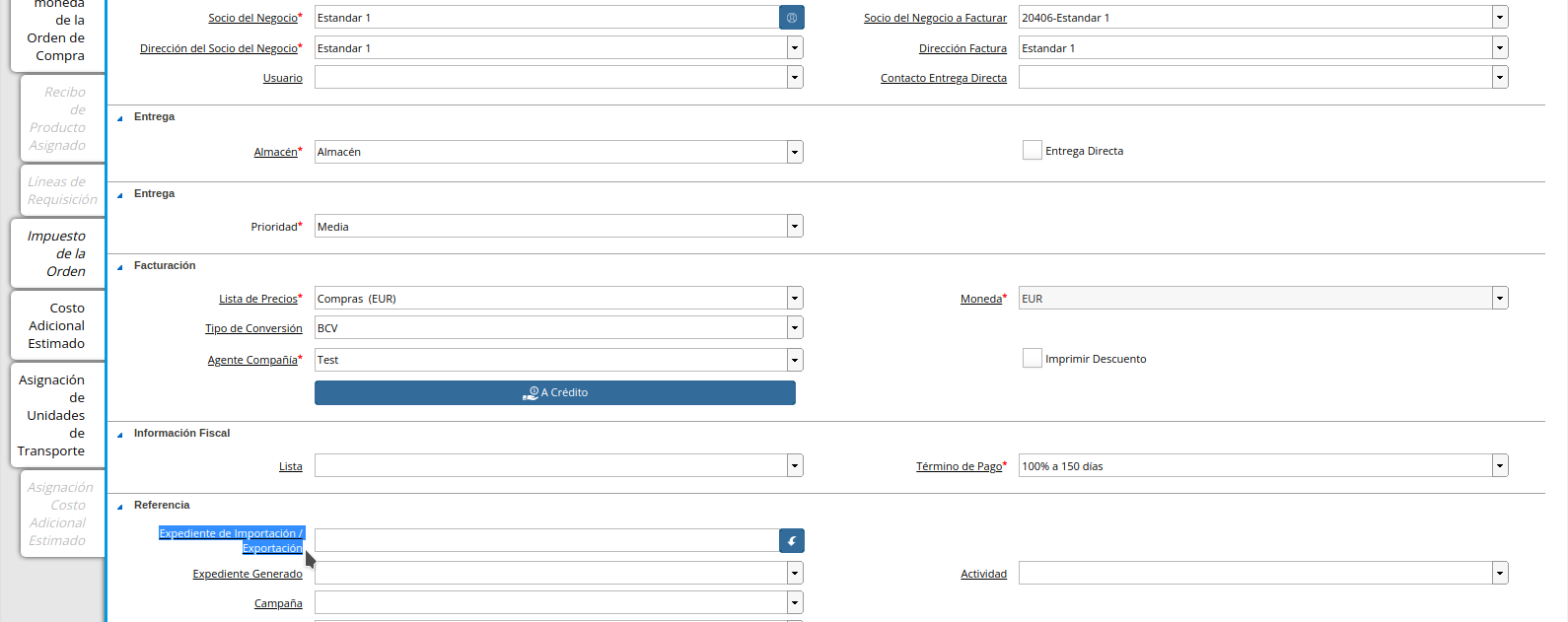Open the Almacén dropdown
The height and width of the screenshot is (622, 1568).
pos(794,152)
